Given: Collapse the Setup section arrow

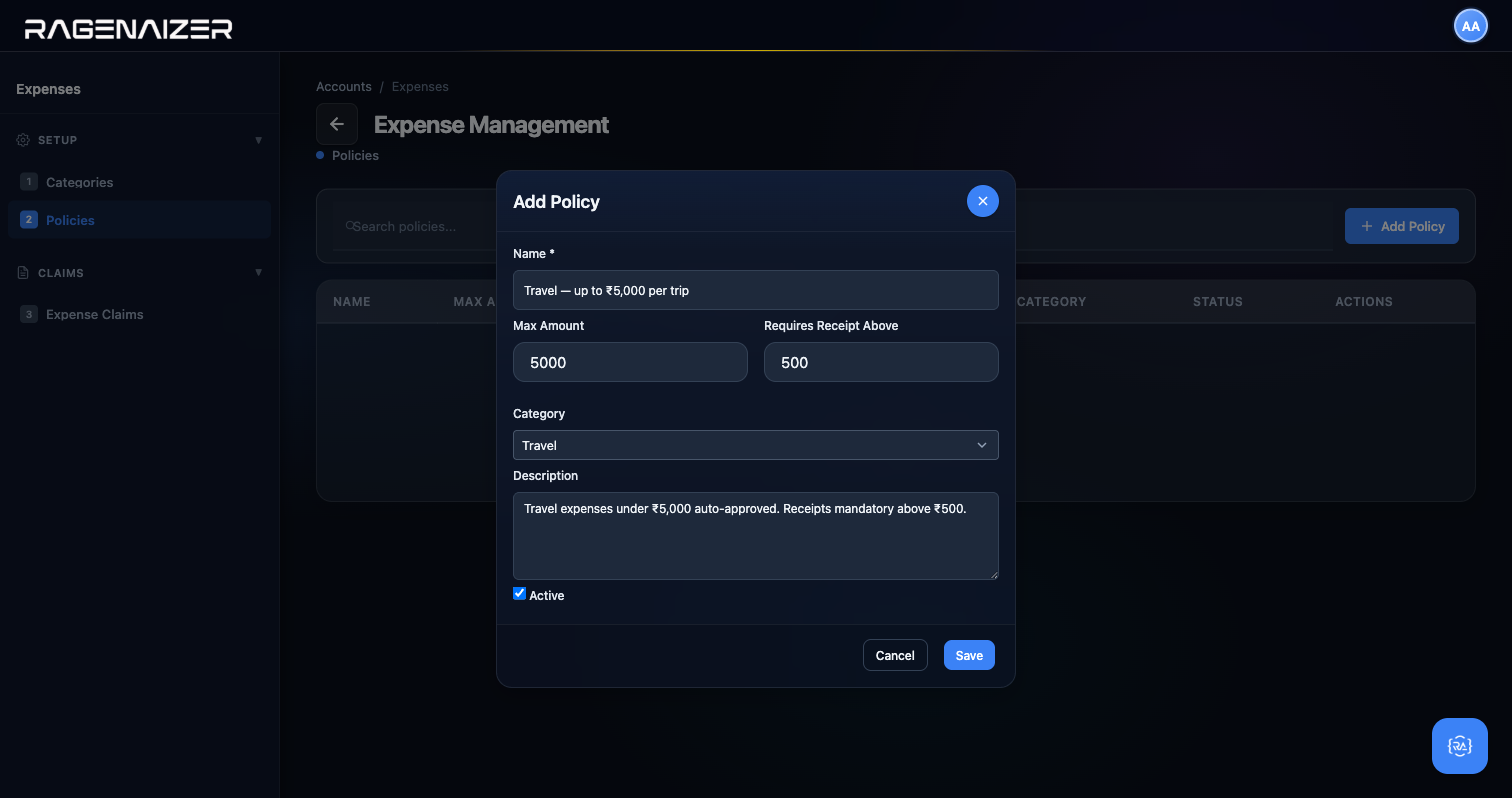Looking at the screenshot, I should 258,140.
